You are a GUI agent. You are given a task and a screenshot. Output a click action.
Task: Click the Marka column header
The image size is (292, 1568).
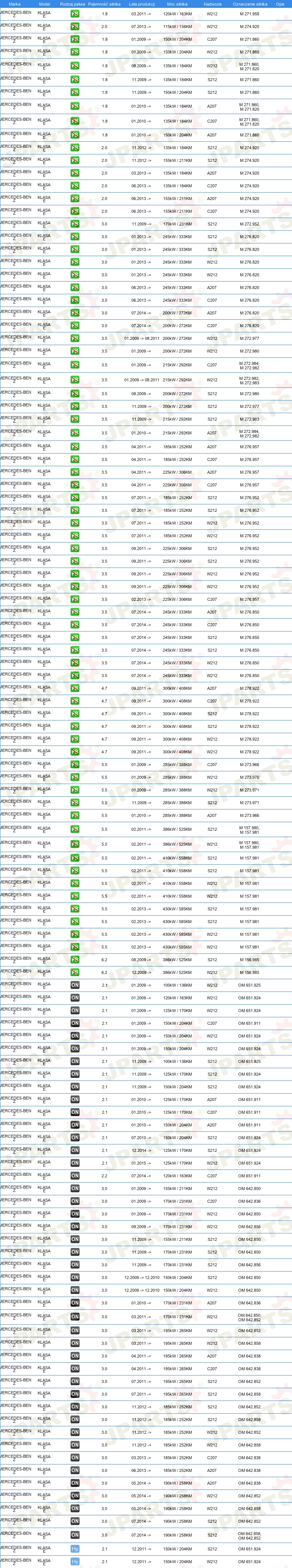point(15,4)
